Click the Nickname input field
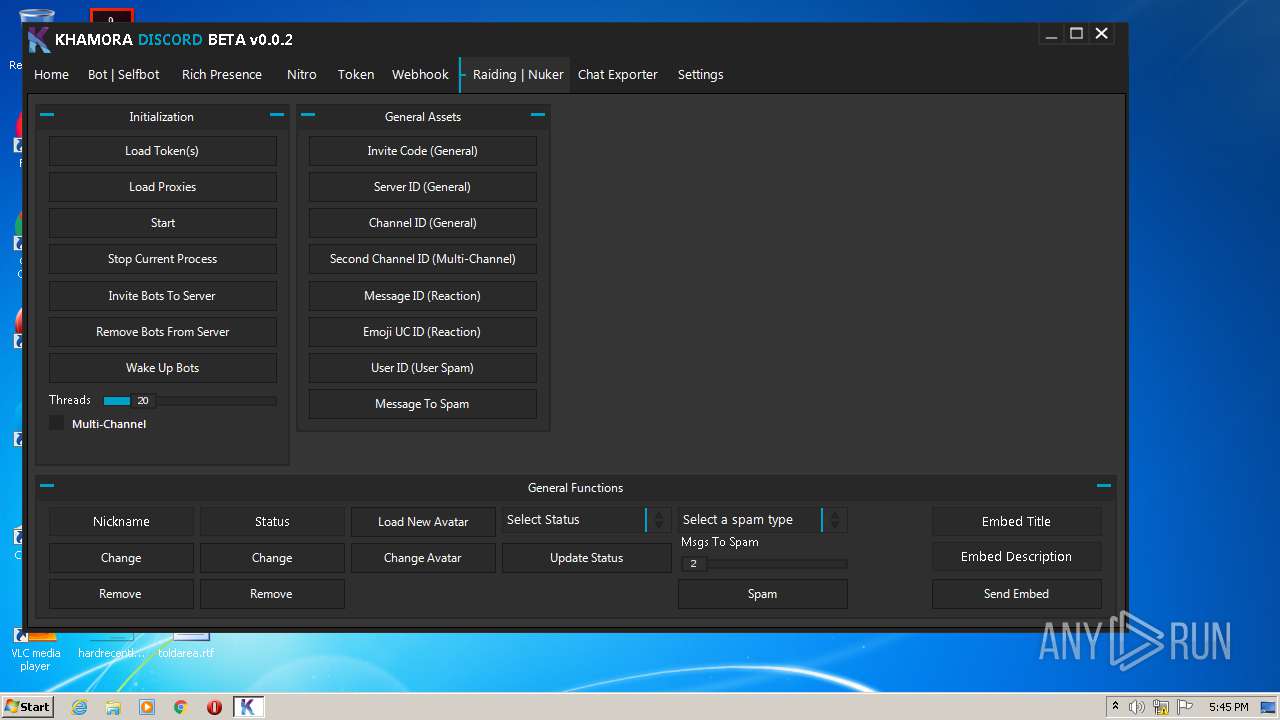 pos(121,522)
